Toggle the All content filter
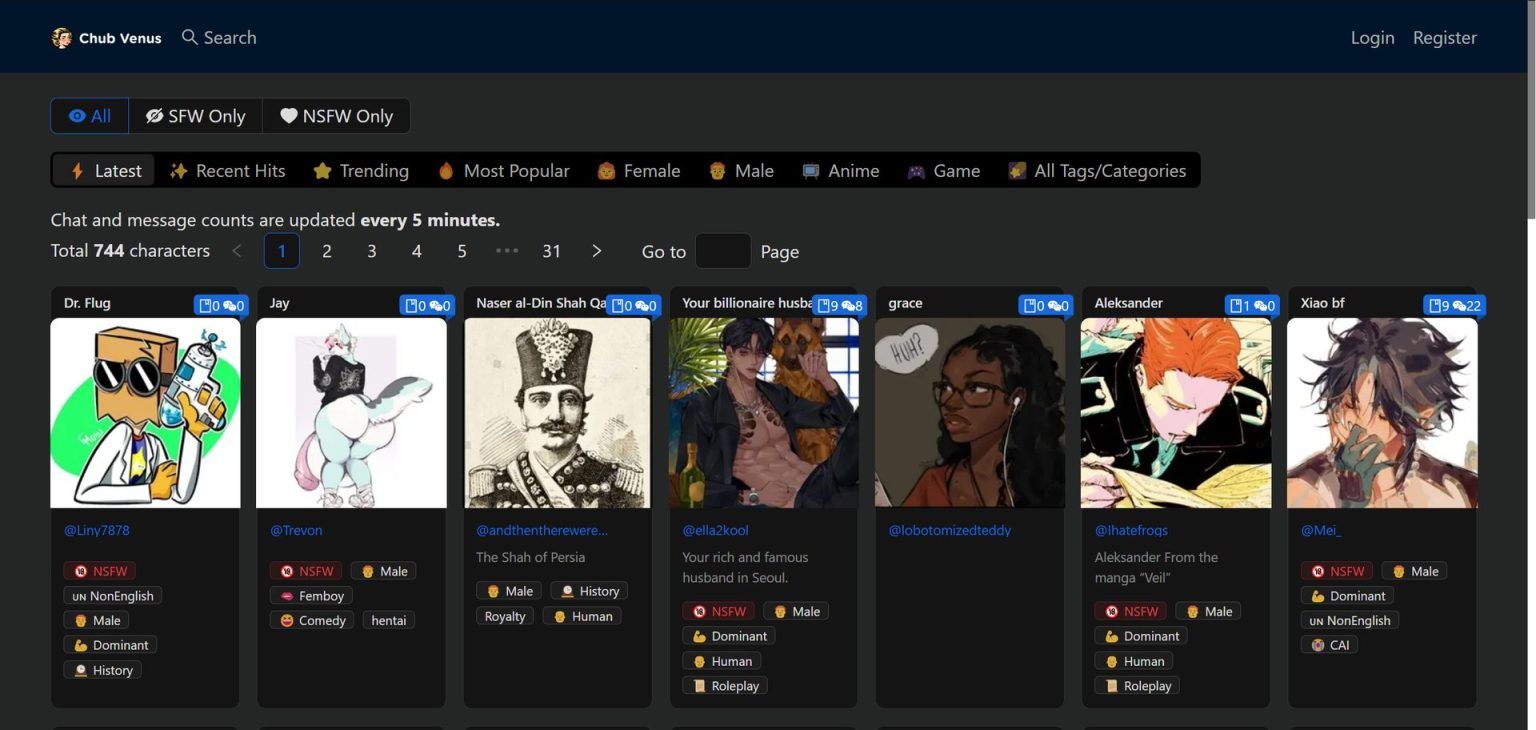The width and height of the screenshot is (1536, 730). pyautogui.click(x=90, y=116)
